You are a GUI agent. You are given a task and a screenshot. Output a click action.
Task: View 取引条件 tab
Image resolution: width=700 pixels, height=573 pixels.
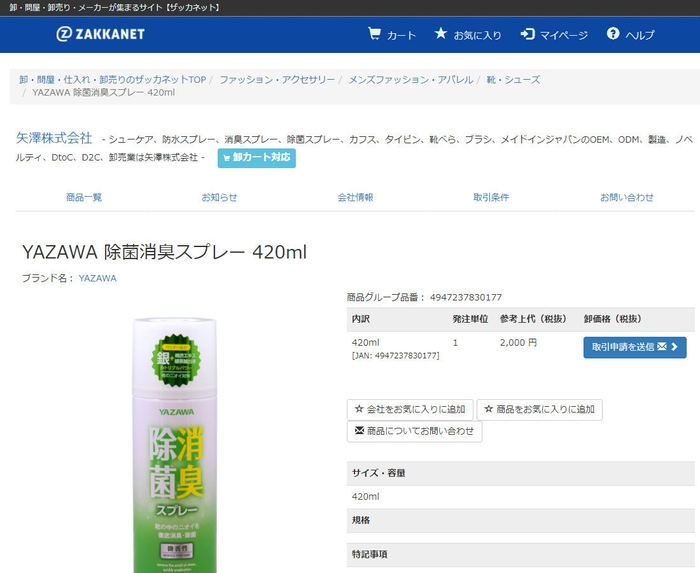pyautogui.click(x=491, y=198)
